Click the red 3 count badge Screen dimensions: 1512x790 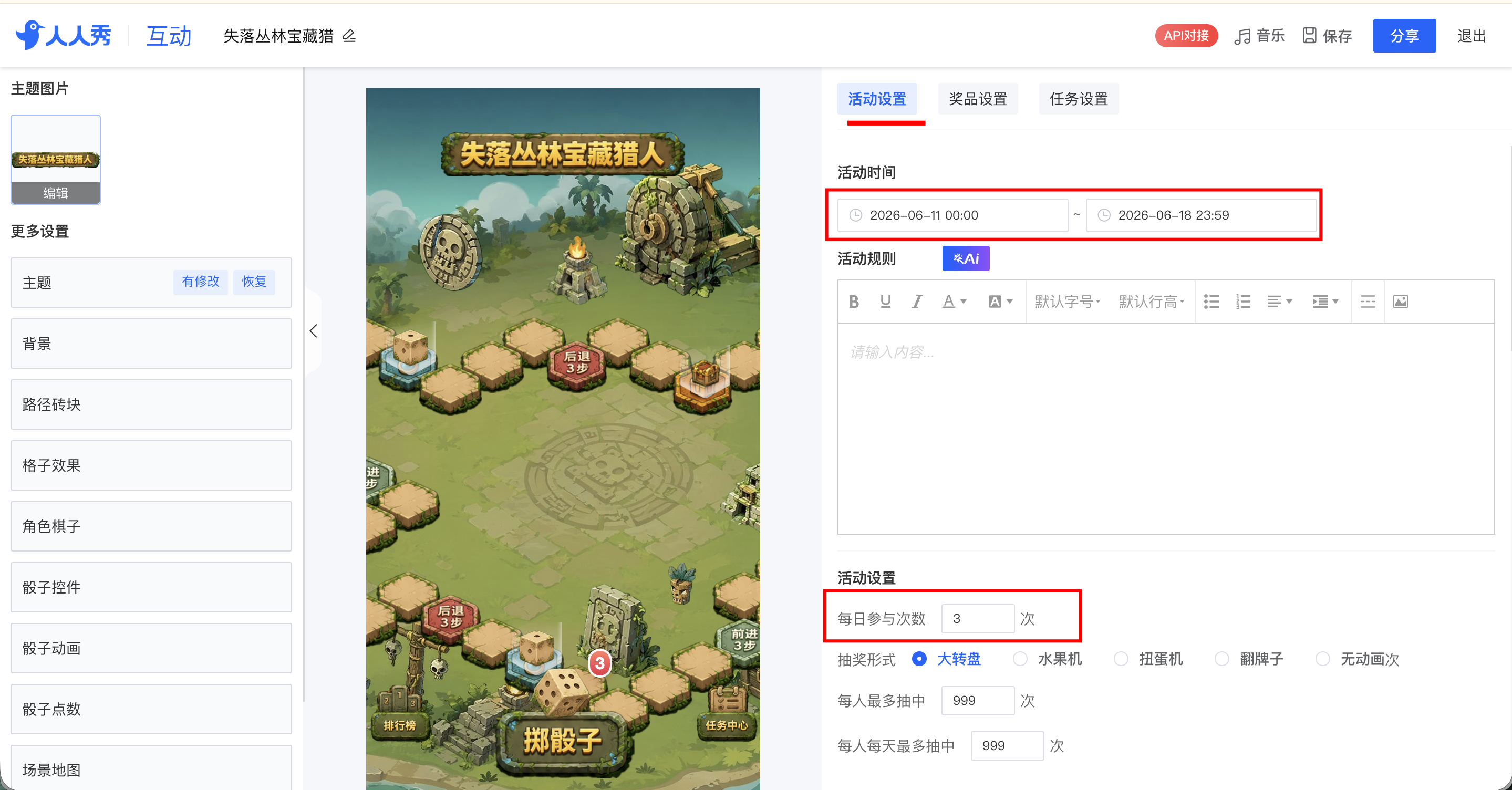(x=599, y=664)
